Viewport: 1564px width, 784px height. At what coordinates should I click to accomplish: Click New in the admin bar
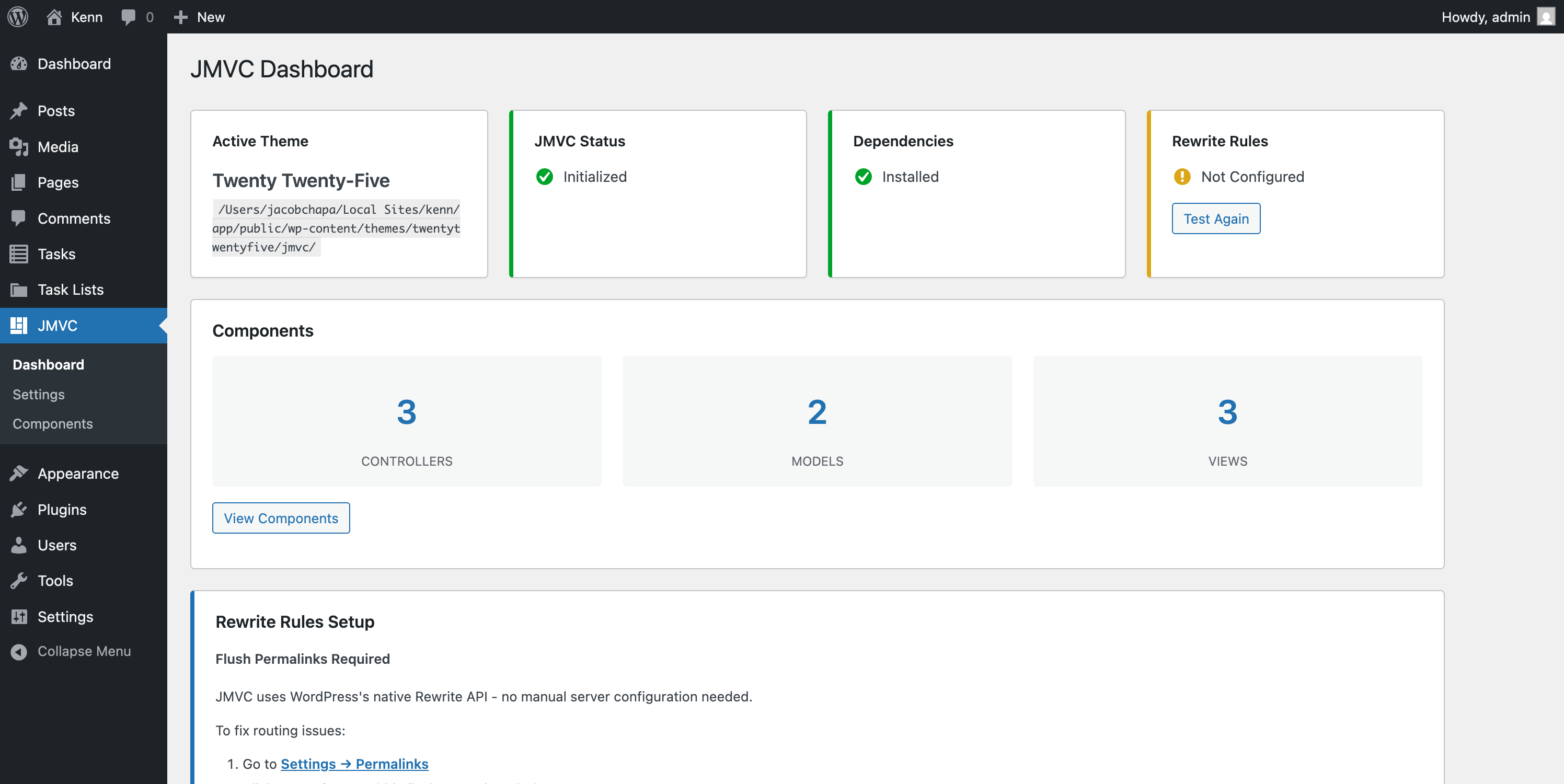pos(211,17)
